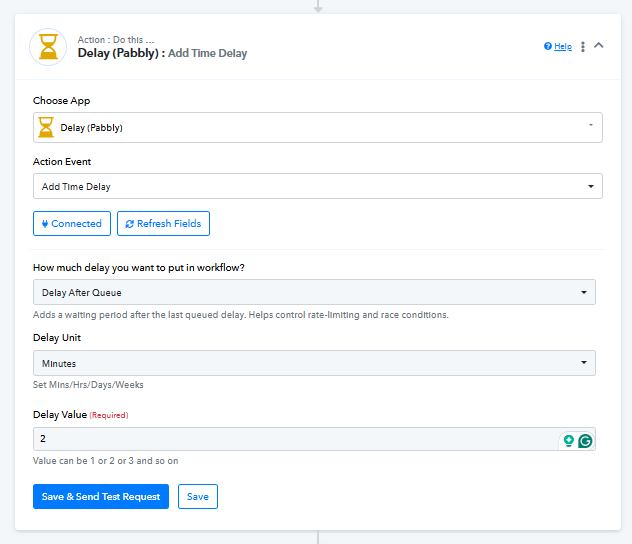Screen dimensions: 632x544
Task: Open the three-dot options menu
Action: tap(583, 46)
